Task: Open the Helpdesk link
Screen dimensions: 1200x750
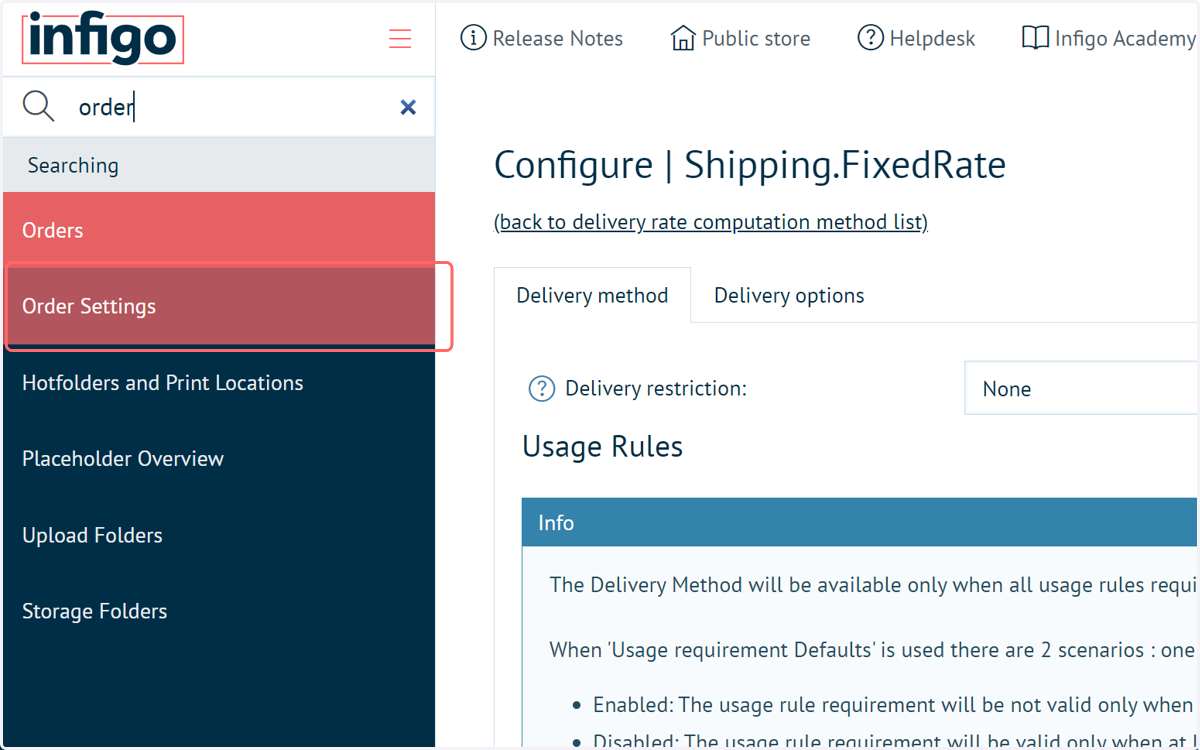Action: click(932, 39)
